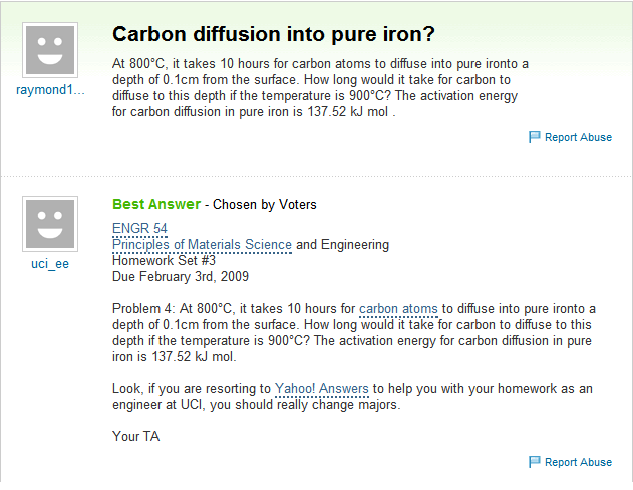Viewport: 633px width, 490px height.
Task: Click the flag icon beside the question's Report Abuse
Action: pyautogui.click(x=534, y=137)
